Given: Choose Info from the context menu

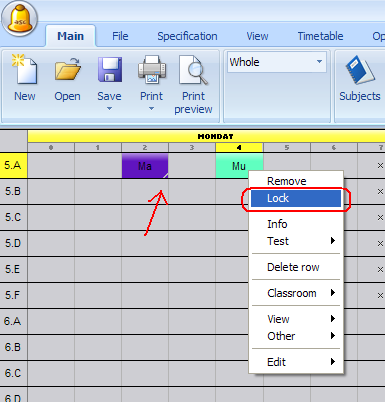Looking at the screenshot, I should coord(296,224).
